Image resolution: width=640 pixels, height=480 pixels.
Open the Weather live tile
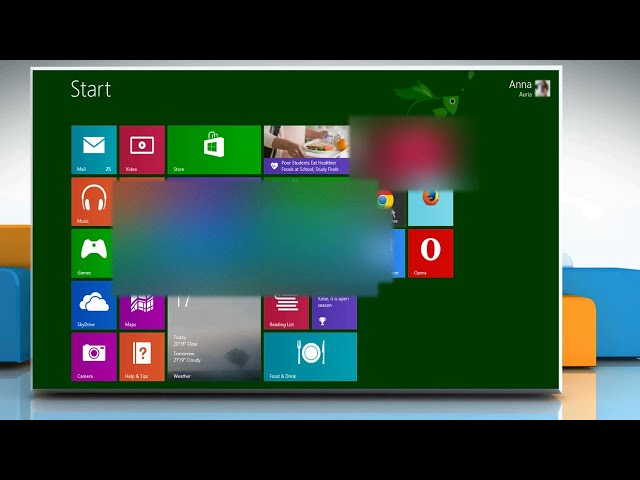tap(214, 338)
